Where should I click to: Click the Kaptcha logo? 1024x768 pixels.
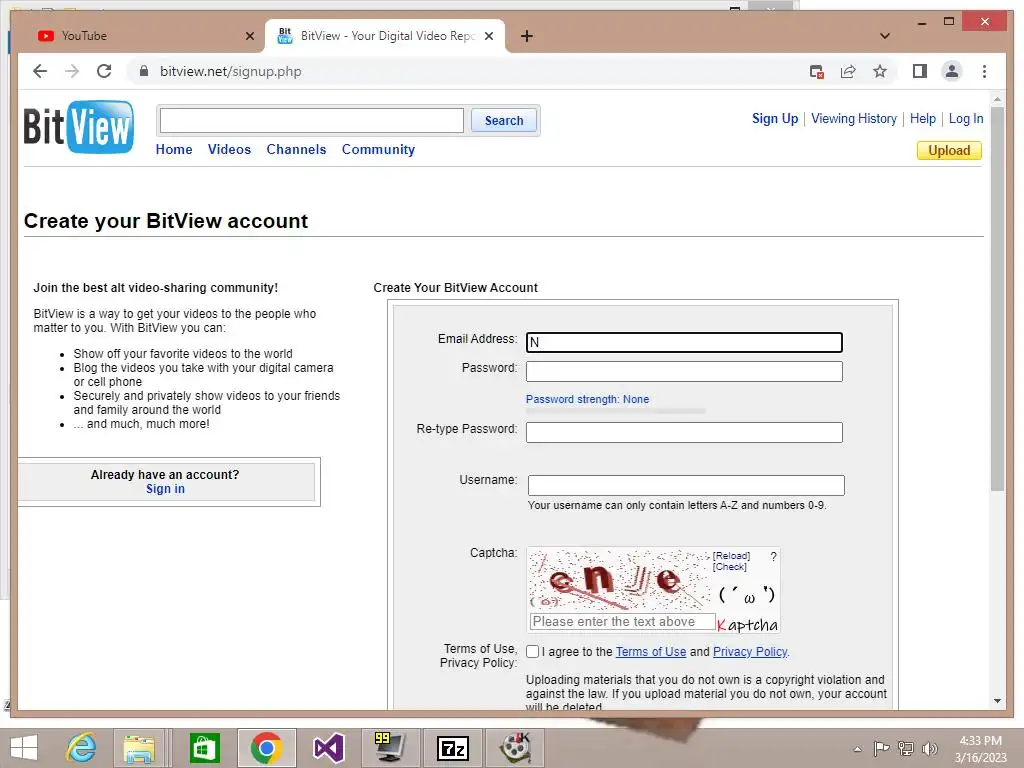pyautogui.click(x=748, y=625)
